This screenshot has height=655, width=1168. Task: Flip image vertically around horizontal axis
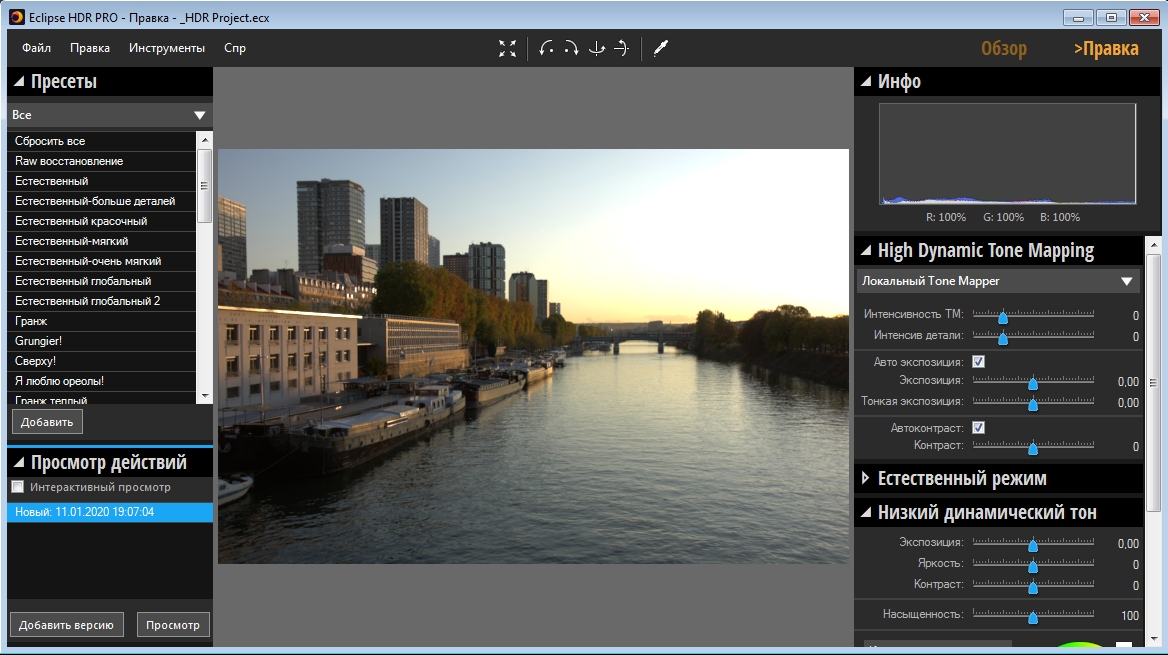coord(621,48)
